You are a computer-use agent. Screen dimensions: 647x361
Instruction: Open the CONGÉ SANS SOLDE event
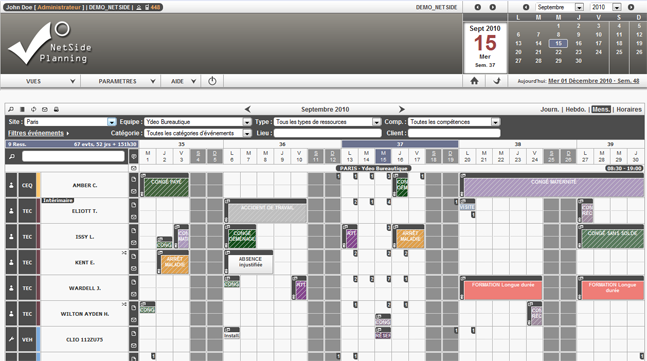(x=612, y=236)
